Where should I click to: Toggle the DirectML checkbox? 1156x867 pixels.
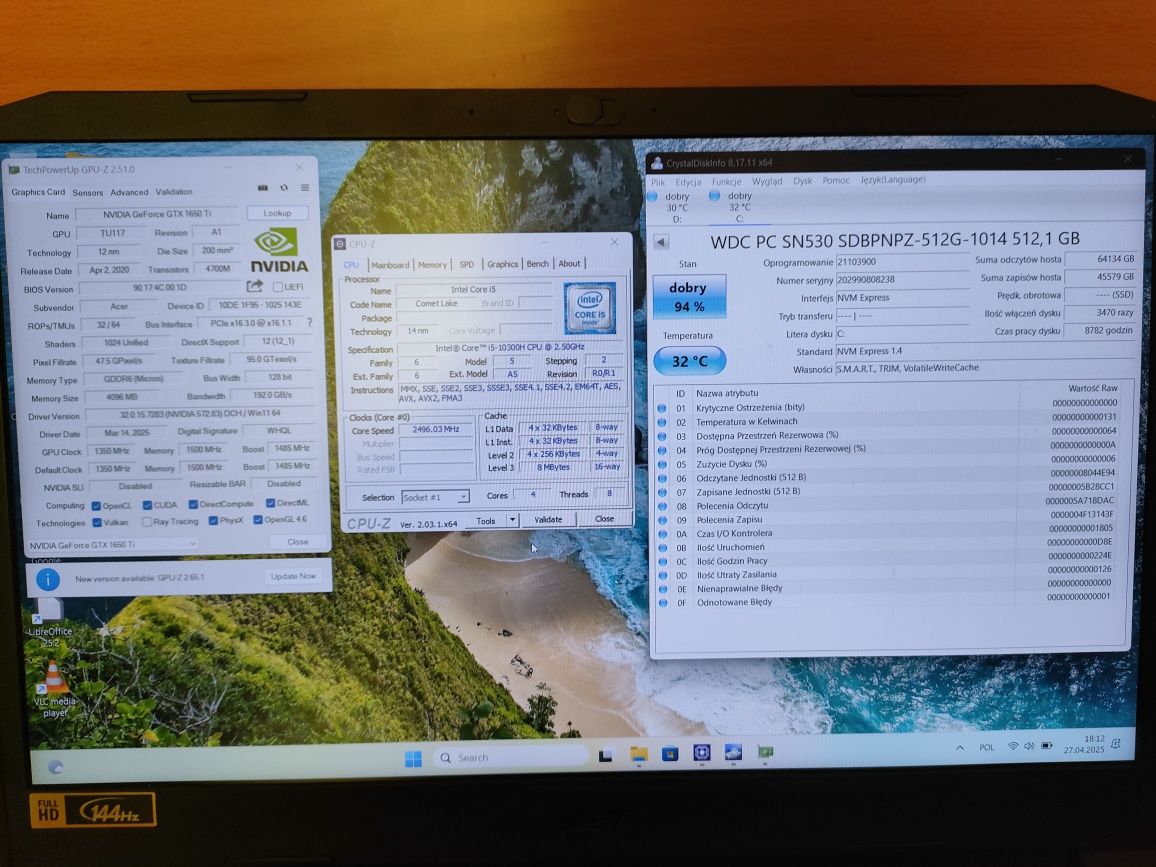click(x=271, y=503)
